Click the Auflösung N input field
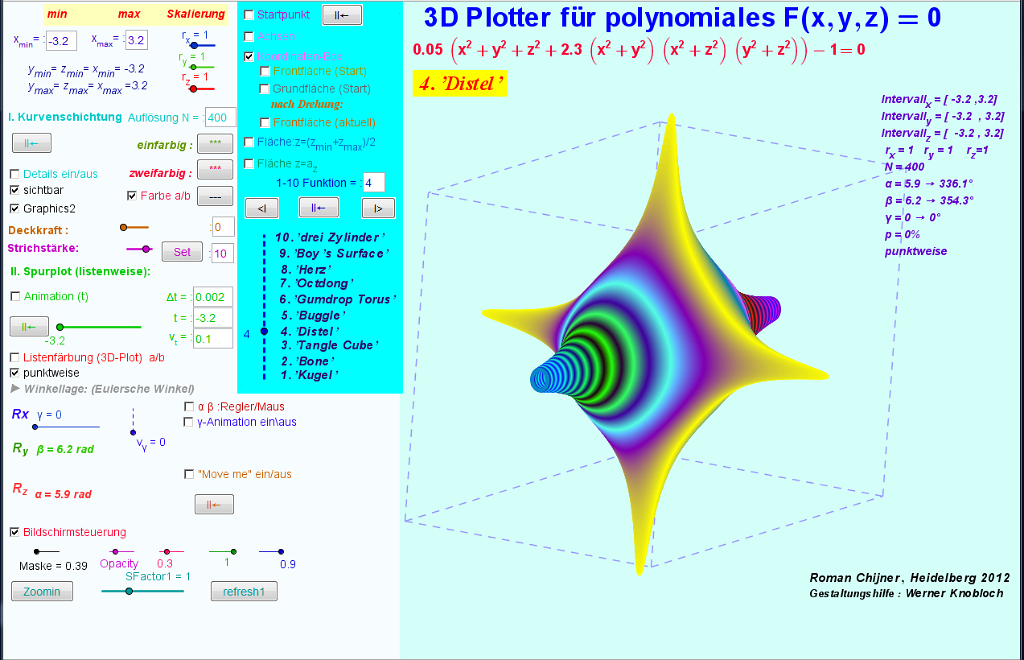This screenshot has width=1024, height=660. tap(220, 118)
